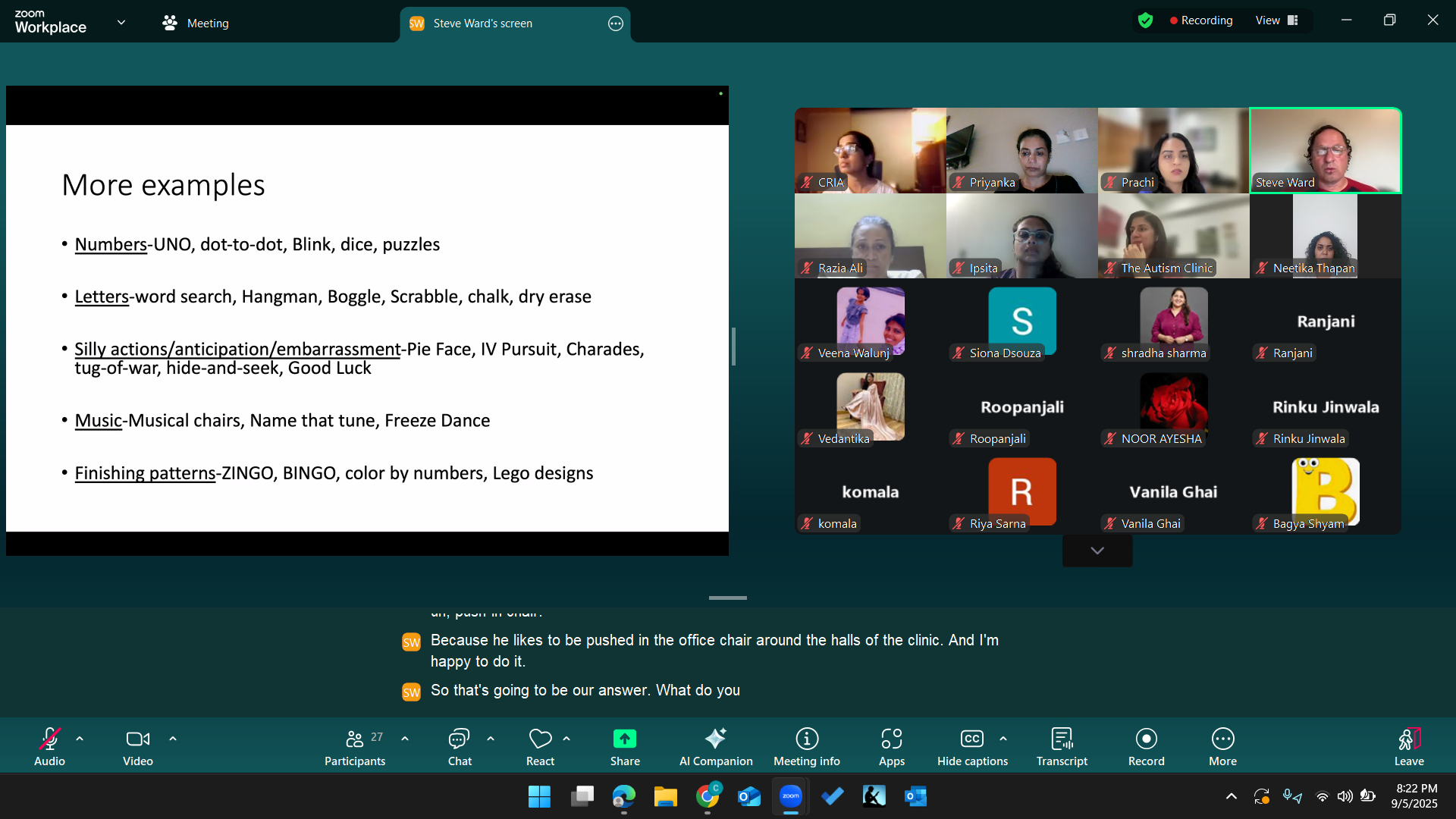
Task: Show more participants with gallery down chevron
Action: (1097, 551)
